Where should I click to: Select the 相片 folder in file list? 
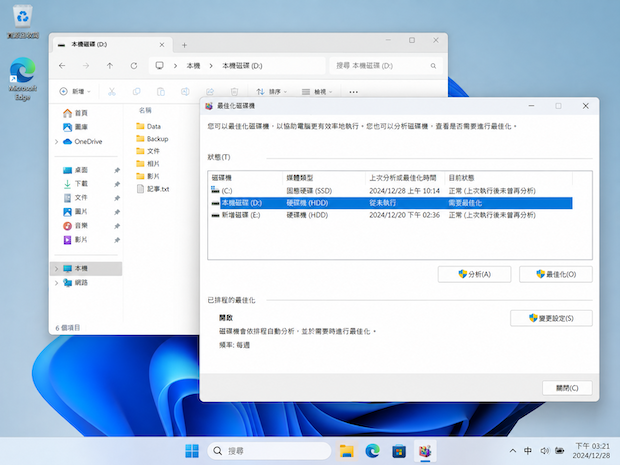148,164
